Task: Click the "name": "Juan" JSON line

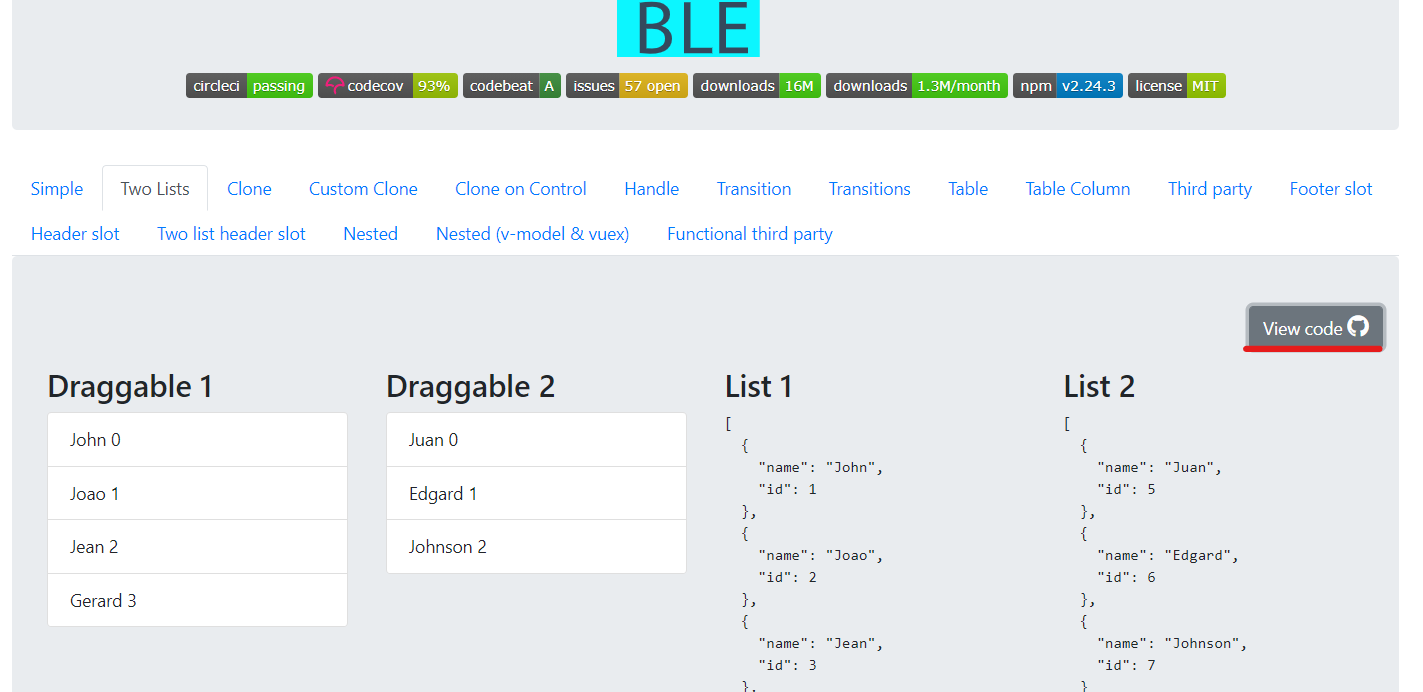Action: pyautogui.click(x=1160, y=467)
